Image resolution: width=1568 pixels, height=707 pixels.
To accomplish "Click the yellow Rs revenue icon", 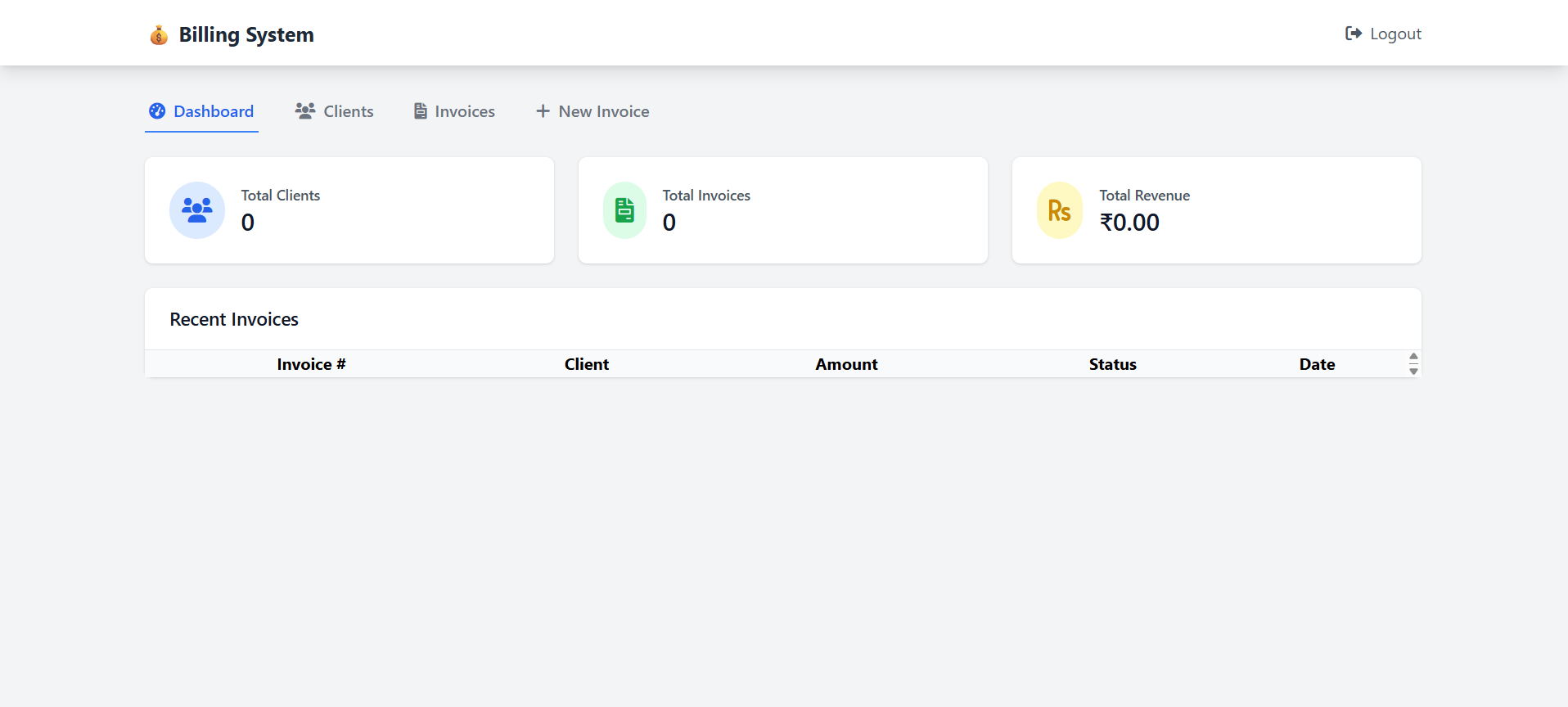I will click(1059, 210).
